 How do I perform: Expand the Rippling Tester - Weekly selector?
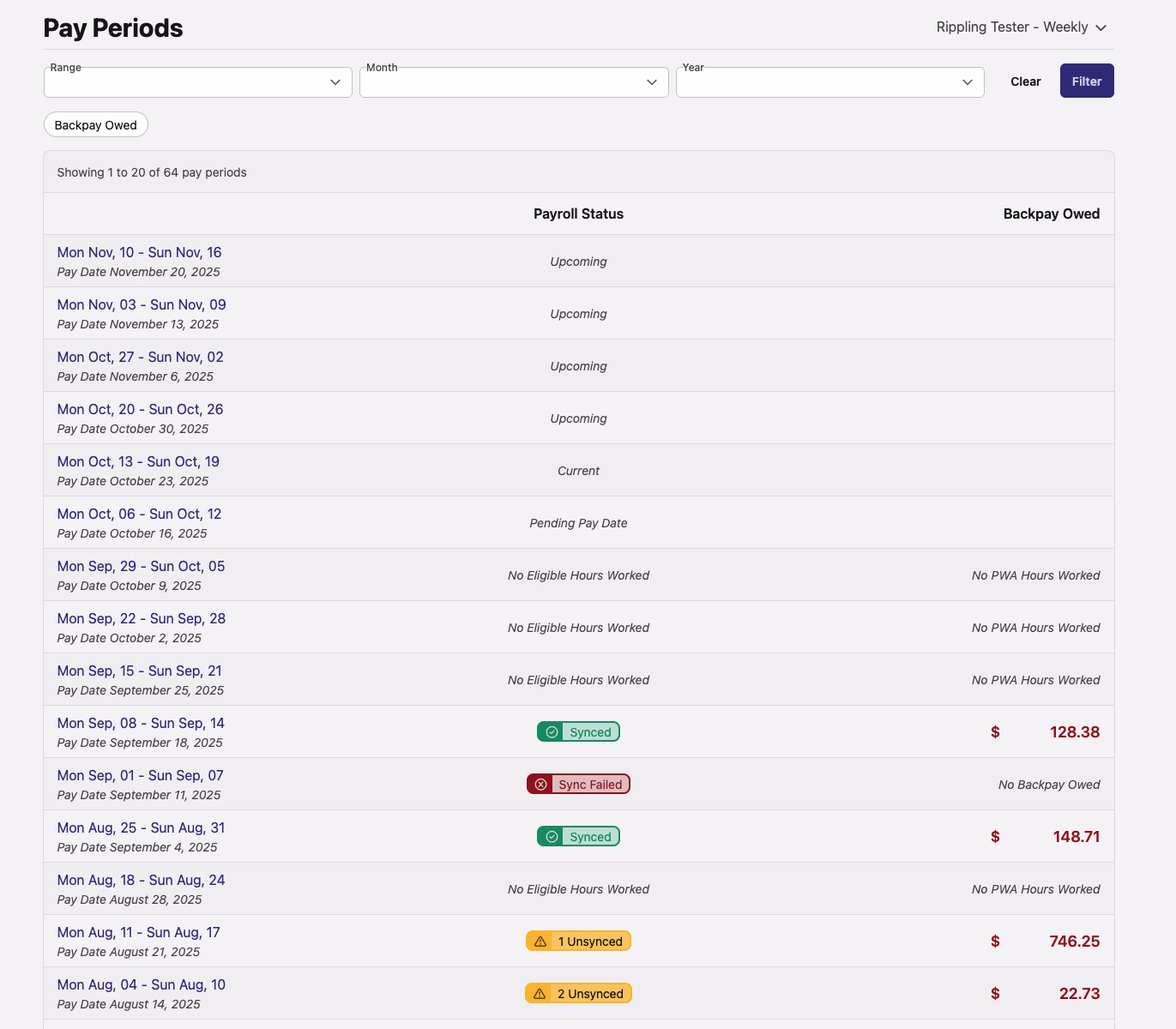[1022, 27]
